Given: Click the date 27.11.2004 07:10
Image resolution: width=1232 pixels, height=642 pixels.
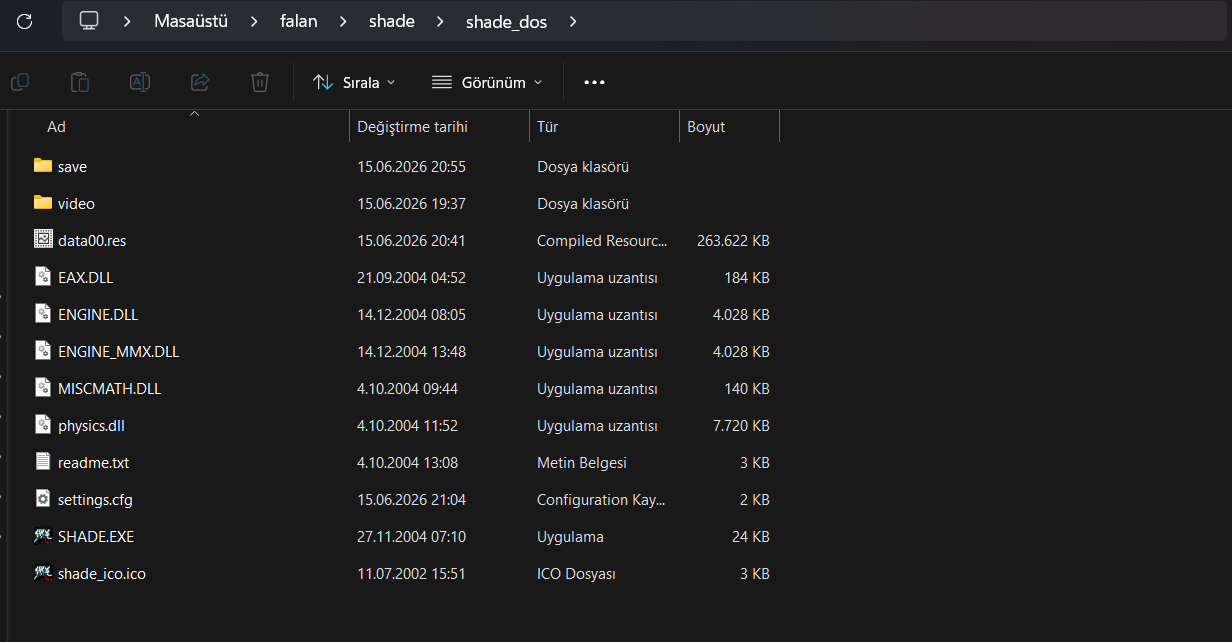Looking at the screenshot, I should click(x=411, y=537).
